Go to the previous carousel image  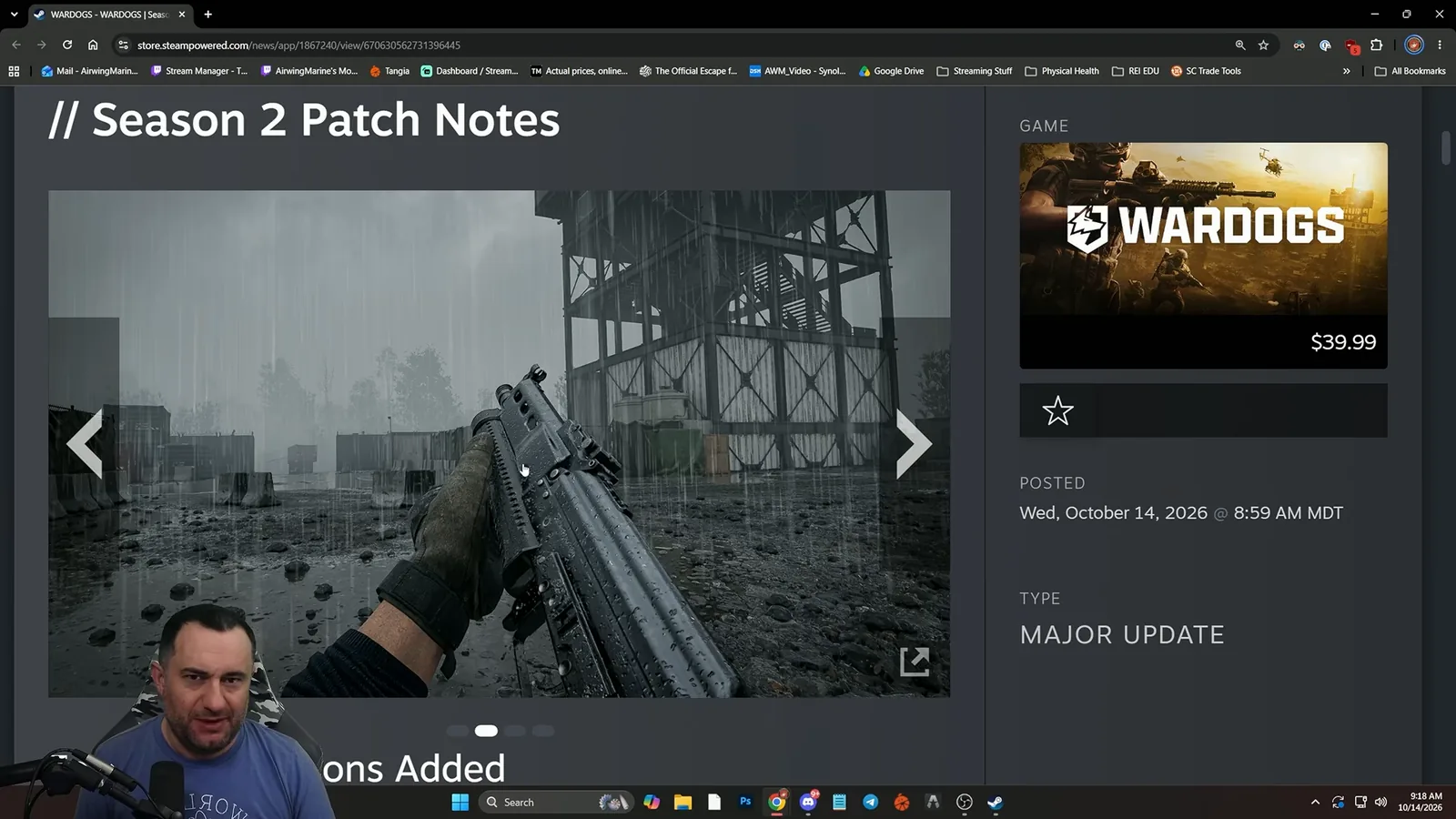point(85,443)
